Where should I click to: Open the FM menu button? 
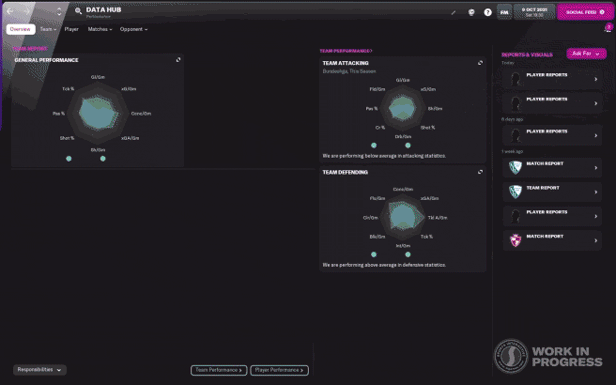point(504,12)
